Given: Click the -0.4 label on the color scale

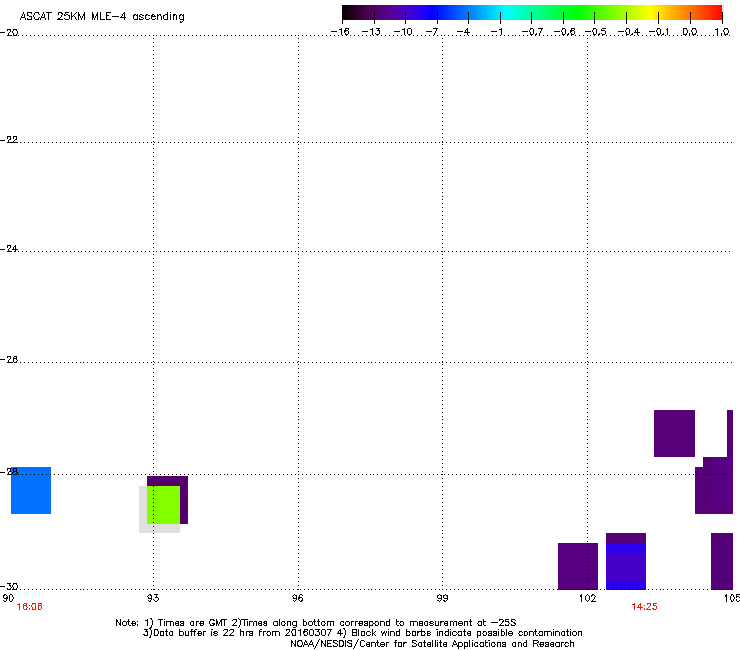Looking at the screenshot, I should (629, 32).
